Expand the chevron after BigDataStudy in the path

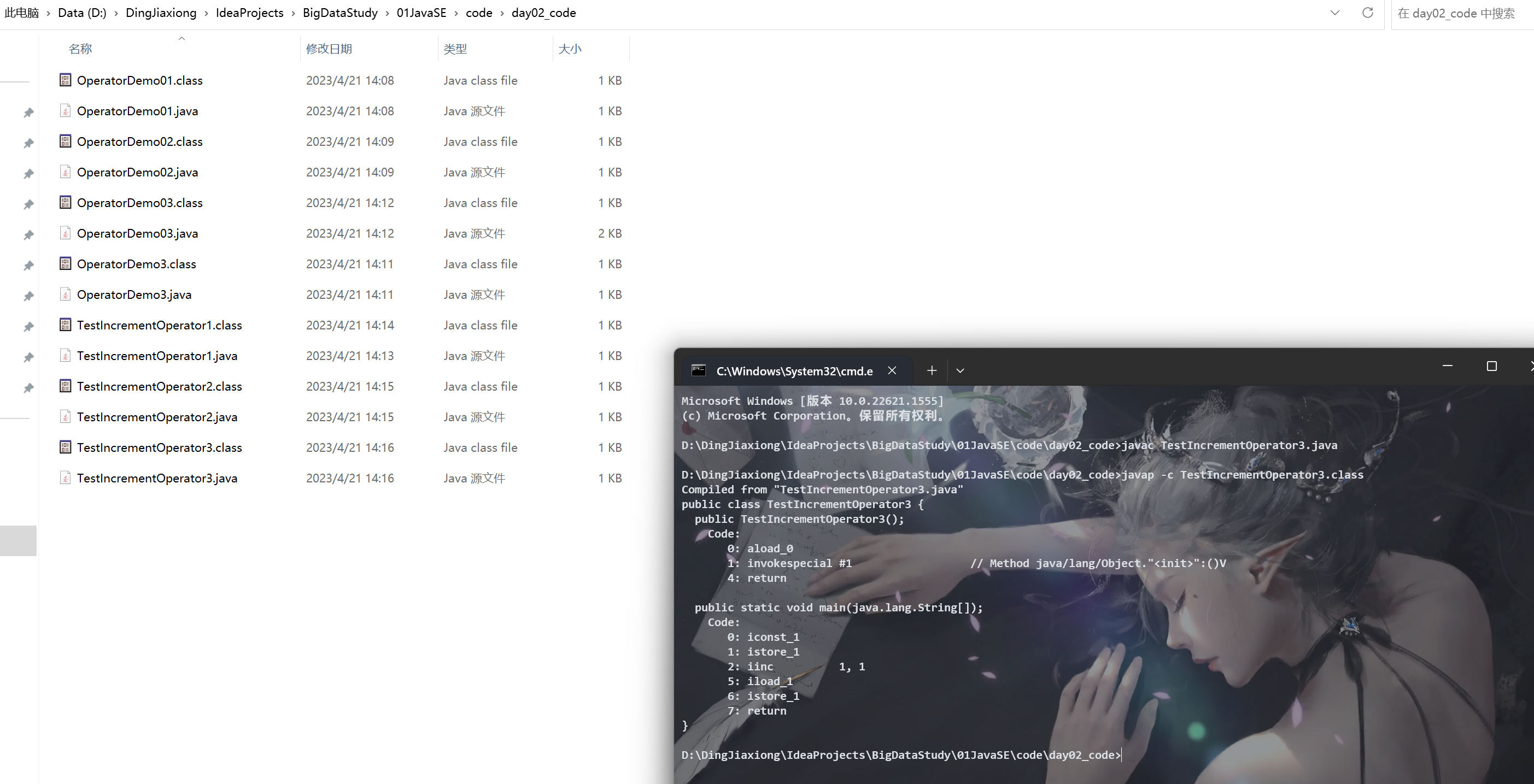pos(387,13)
